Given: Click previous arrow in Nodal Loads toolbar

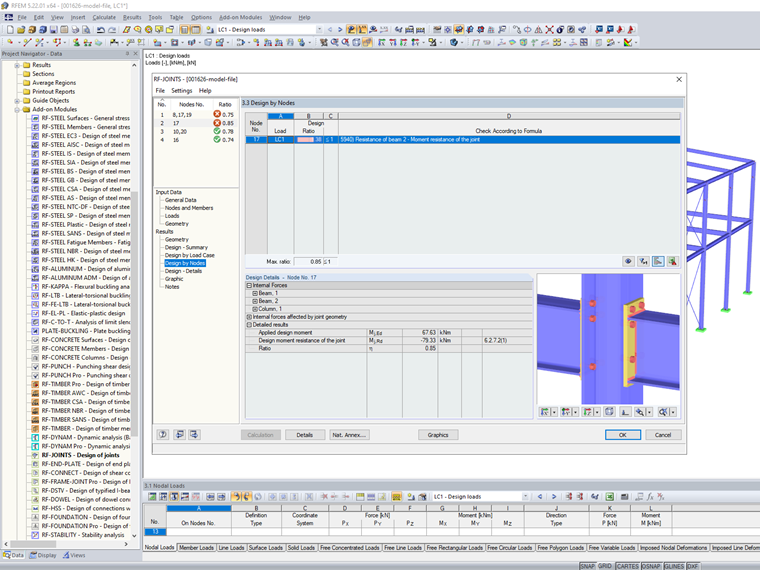Looking at the screenshot, I should pos(540,497).
